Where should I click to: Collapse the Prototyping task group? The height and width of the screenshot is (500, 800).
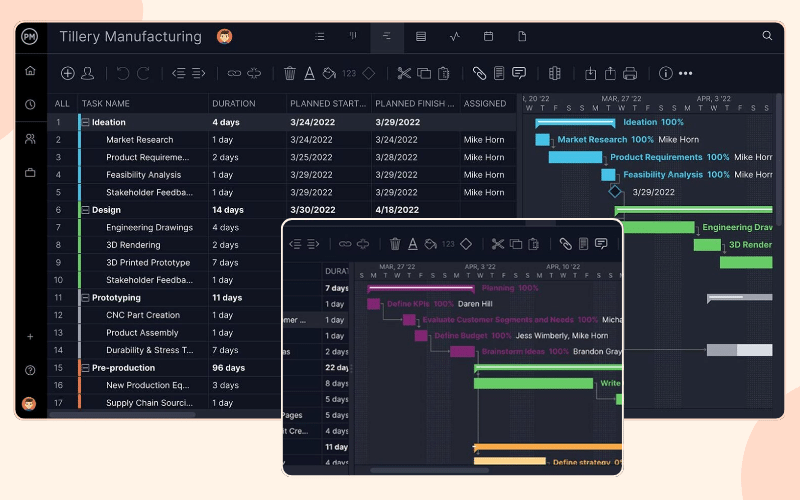[x=86, y=298]
